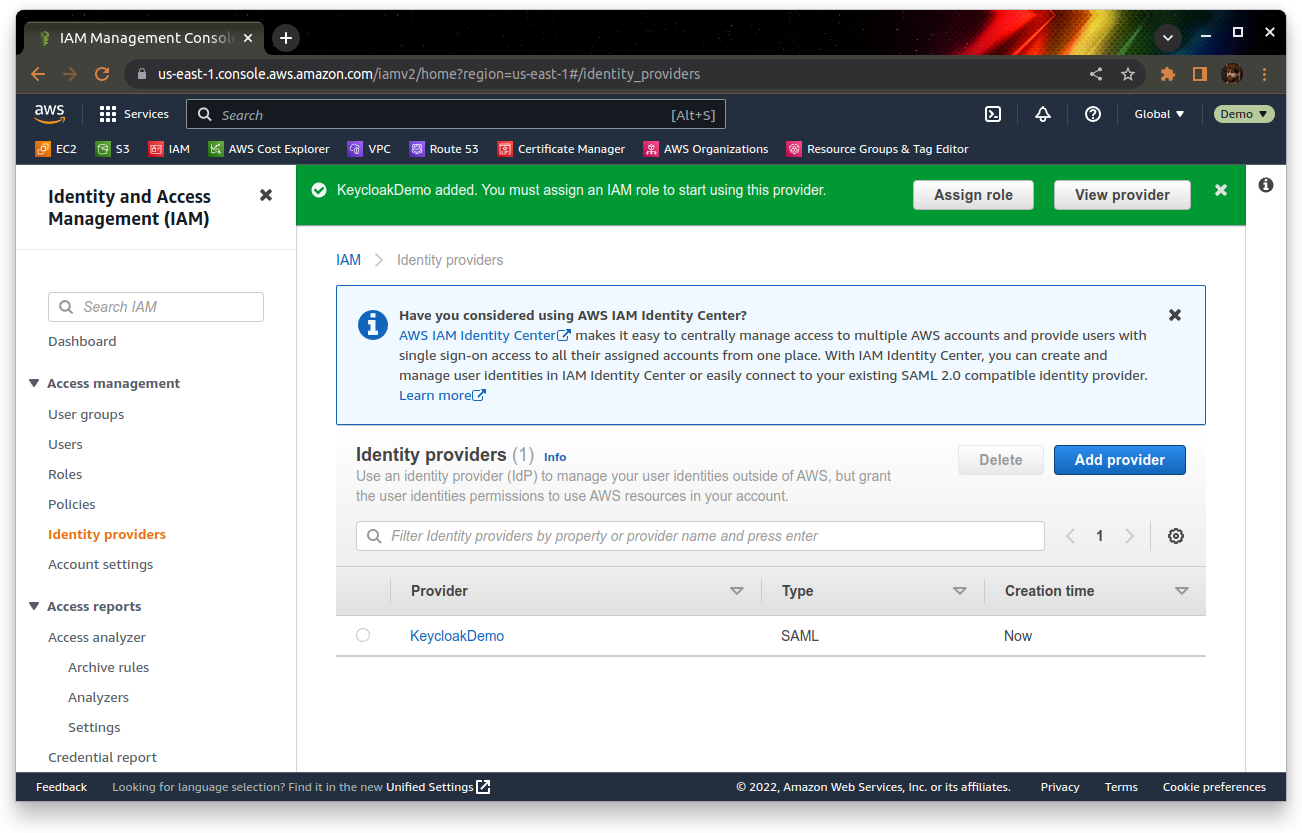Click the browser back arrow
This screenshot has height=833, width=1302.
(38, 74)
